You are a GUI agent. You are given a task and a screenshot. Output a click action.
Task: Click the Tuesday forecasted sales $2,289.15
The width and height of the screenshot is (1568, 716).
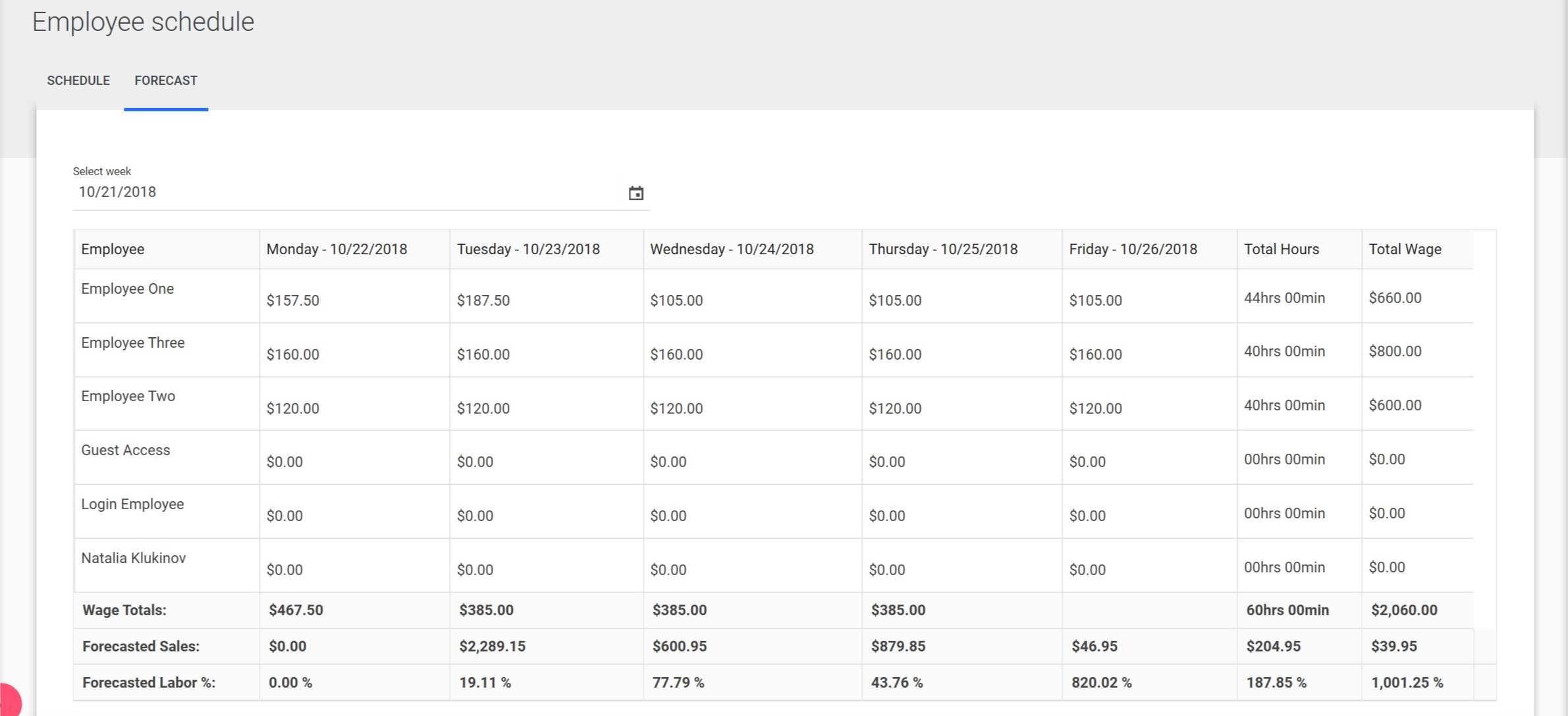[492, 646]
